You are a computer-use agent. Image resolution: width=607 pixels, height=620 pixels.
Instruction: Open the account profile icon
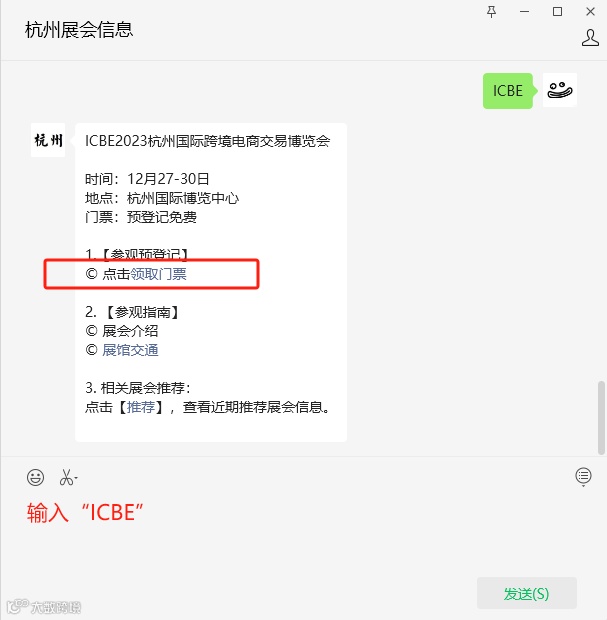pyautogui.click(x=590, y=38)
